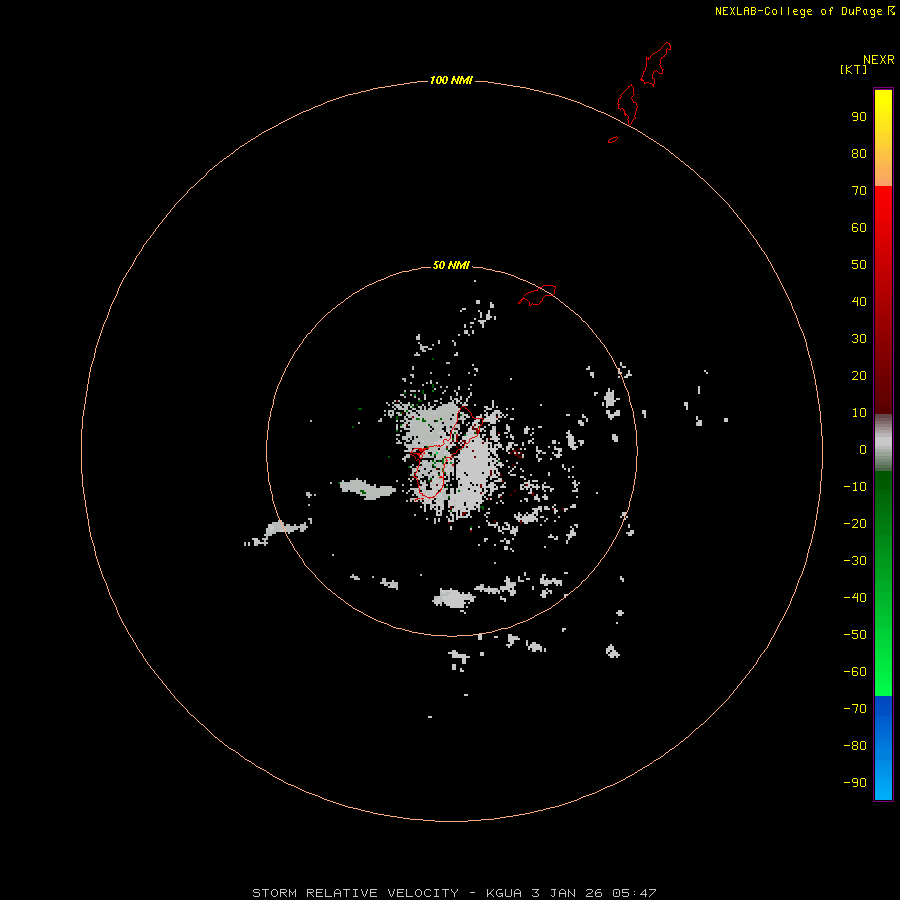Image resolution: width=900 pixels, height=900 pixels.
Task: Click the 0 value on velocity scale
Action: click(863, 450)
